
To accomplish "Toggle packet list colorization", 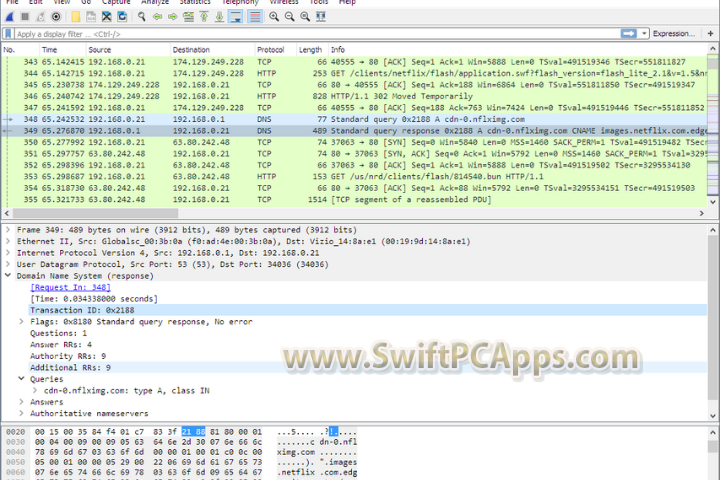I will pos(254,17).
